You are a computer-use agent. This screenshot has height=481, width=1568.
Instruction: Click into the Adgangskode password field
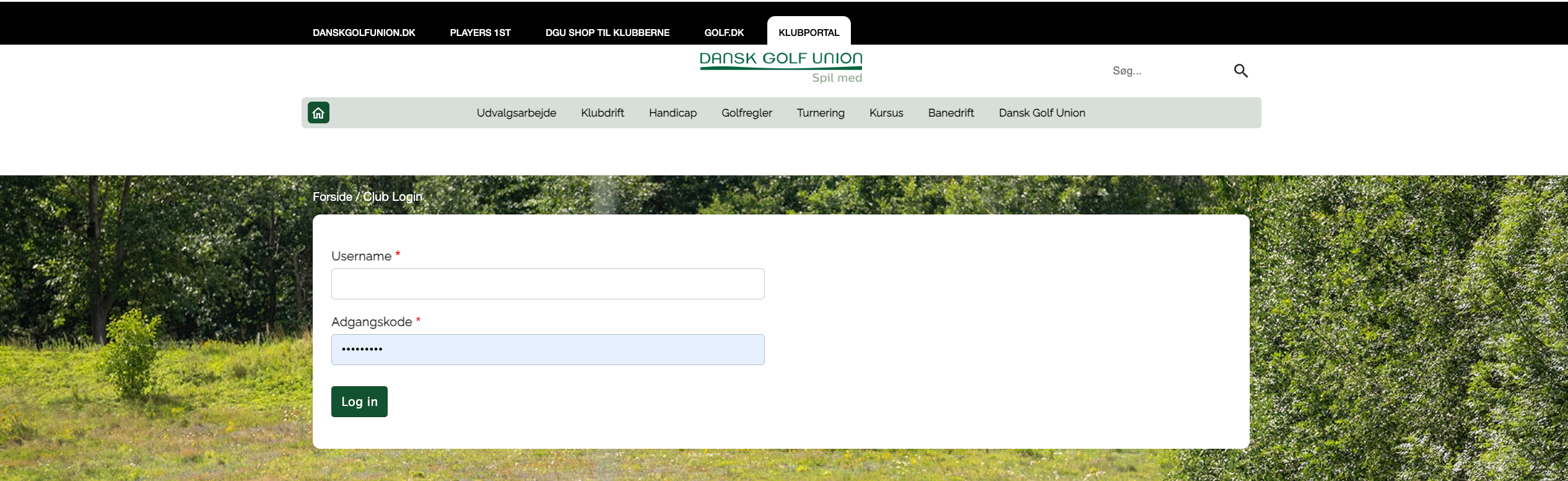pyautogui.click(x=547, y=350)
